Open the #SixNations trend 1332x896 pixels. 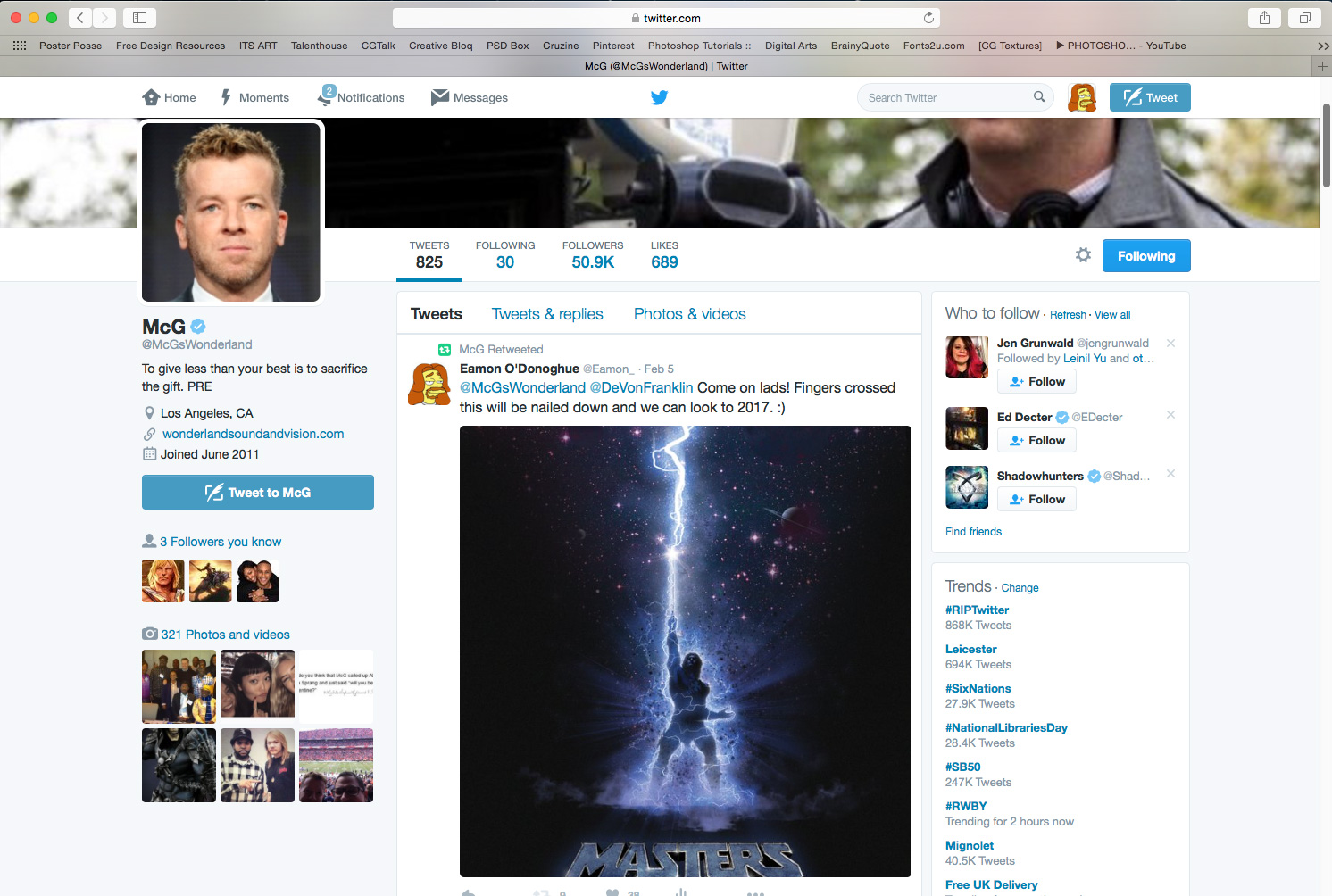pyautogui.click(x=978, y=689)
